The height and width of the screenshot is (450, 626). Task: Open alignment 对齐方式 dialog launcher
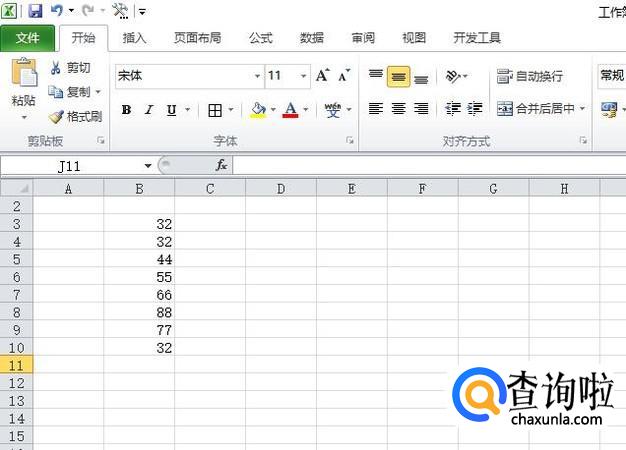pos(583,140)
